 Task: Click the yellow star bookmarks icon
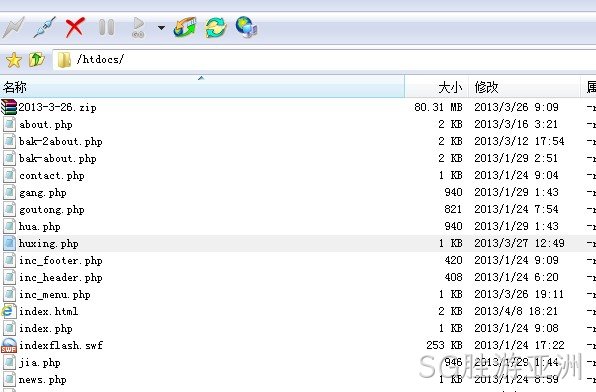[x=14, y=60]
